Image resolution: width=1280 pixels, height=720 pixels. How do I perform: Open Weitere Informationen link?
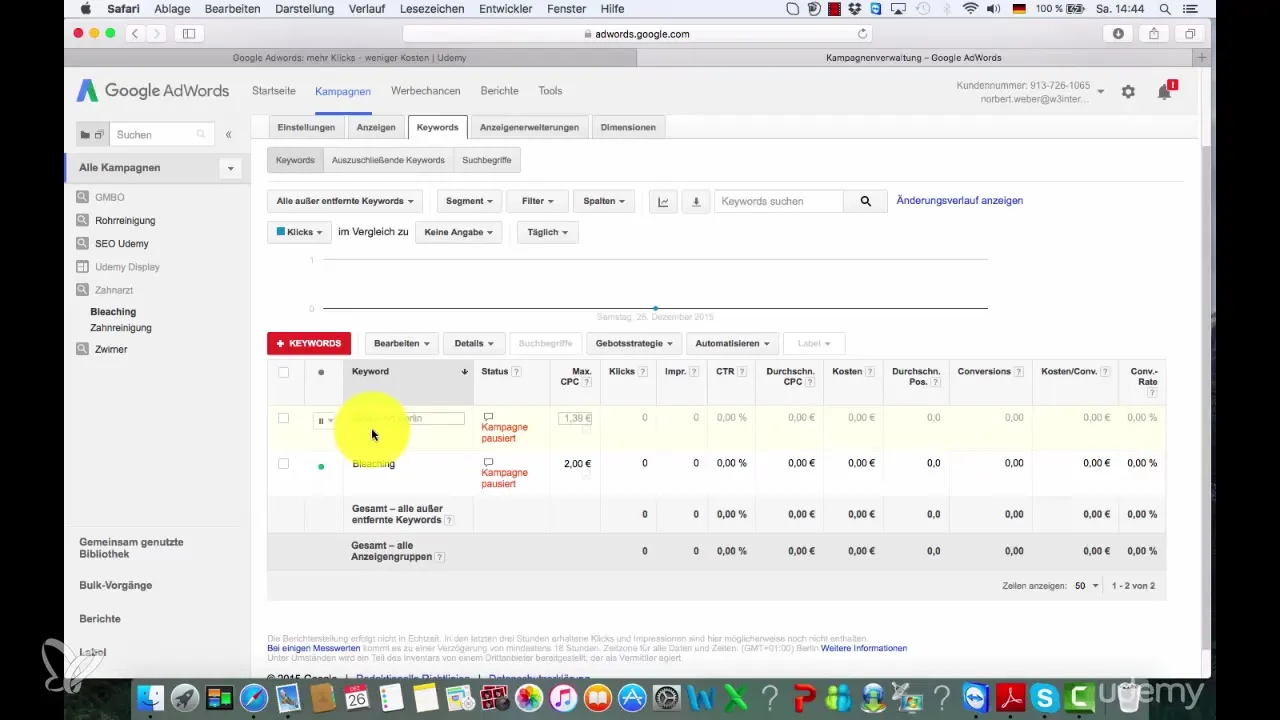tap(864, 648)
